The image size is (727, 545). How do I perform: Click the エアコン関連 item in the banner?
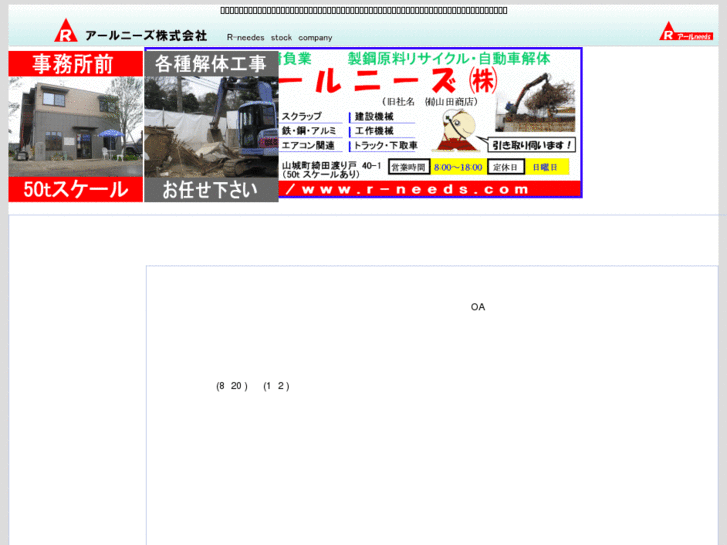pos(308,145)
